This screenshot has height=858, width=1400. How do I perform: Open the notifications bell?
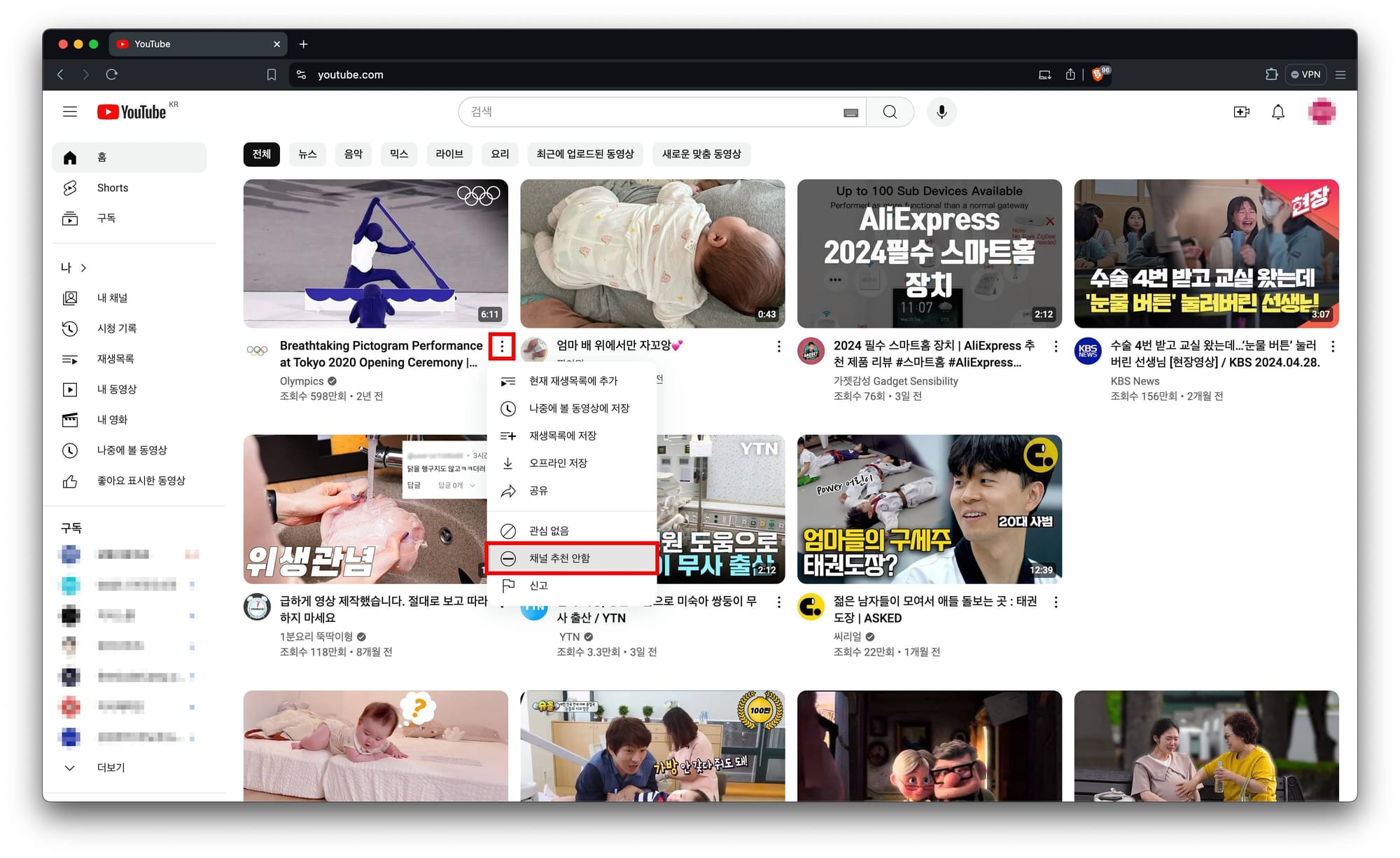coord(1278,112)
